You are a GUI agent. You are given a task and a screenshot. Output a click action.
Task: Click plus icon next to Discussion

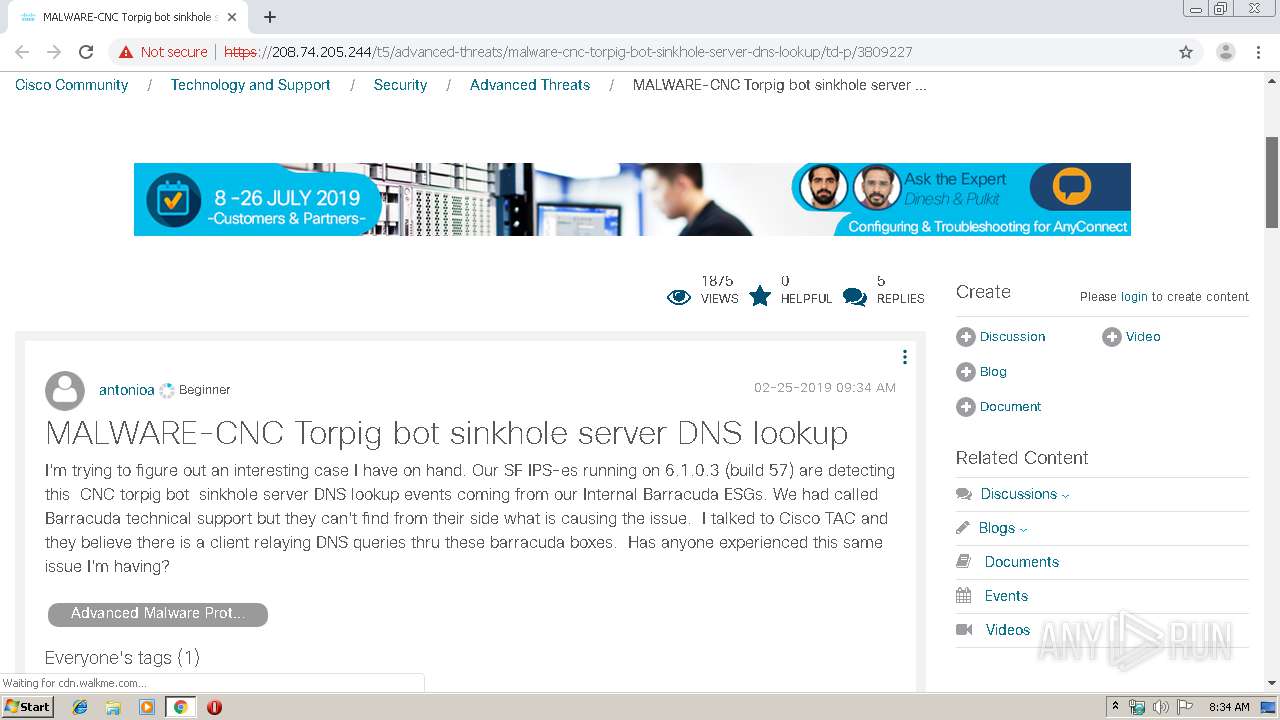click(x=965, y=337)
